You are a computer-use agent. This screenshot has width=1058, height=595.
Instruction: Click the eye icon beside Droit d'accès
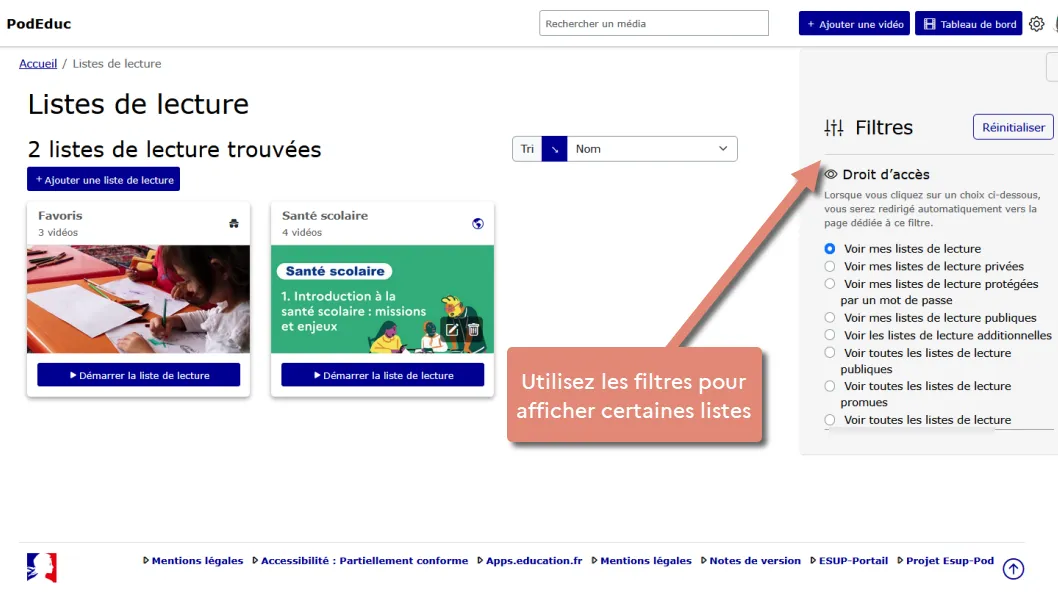831,174
